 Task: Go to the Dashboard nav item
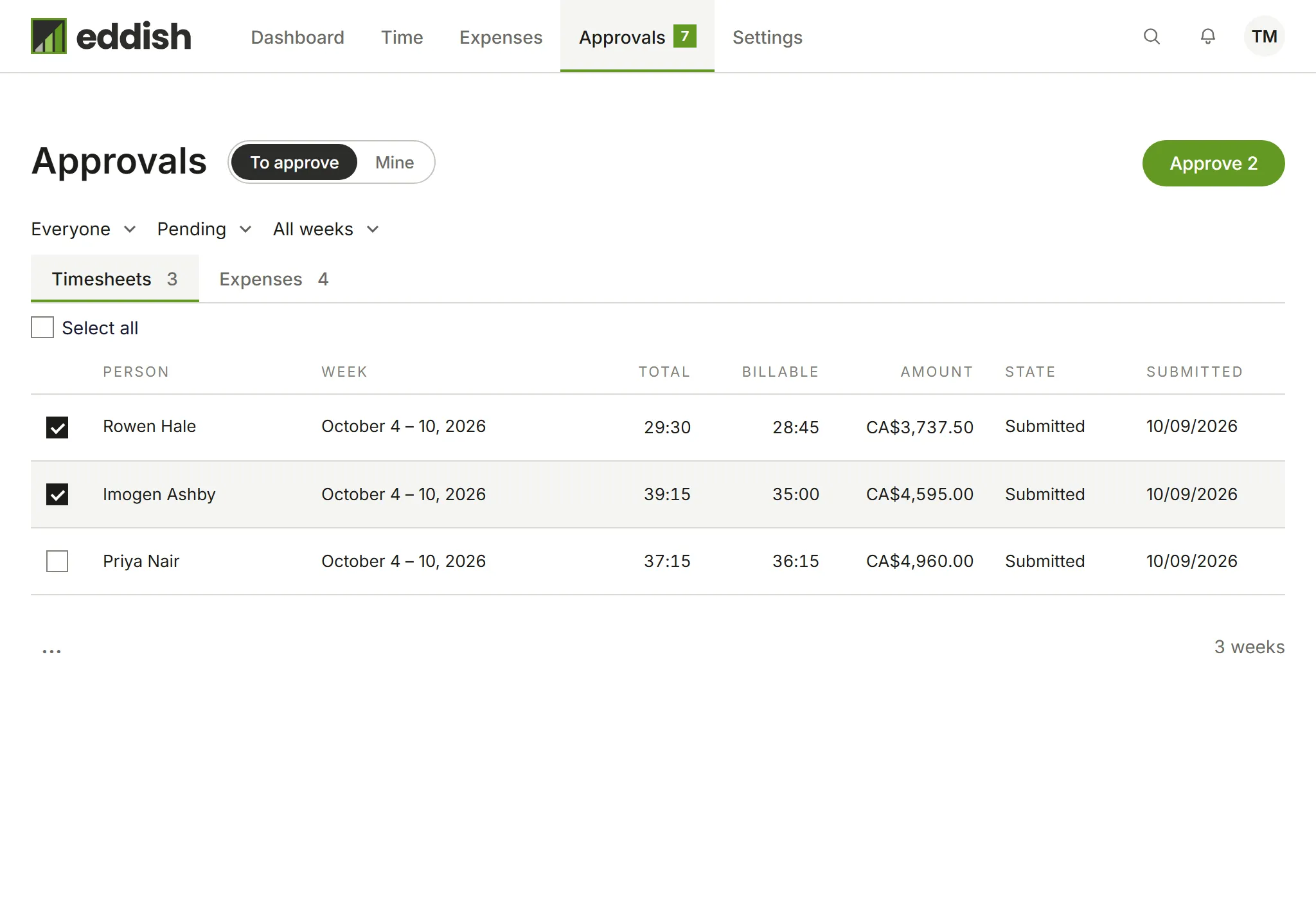pyautogui.click(x=298, y=37)
